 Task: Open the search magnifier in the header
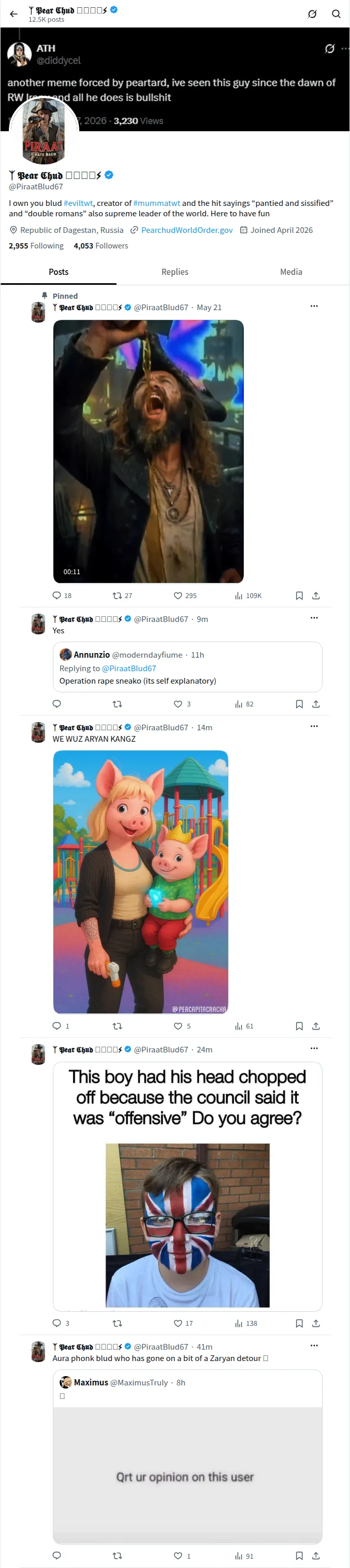click(x=336, y=14)
